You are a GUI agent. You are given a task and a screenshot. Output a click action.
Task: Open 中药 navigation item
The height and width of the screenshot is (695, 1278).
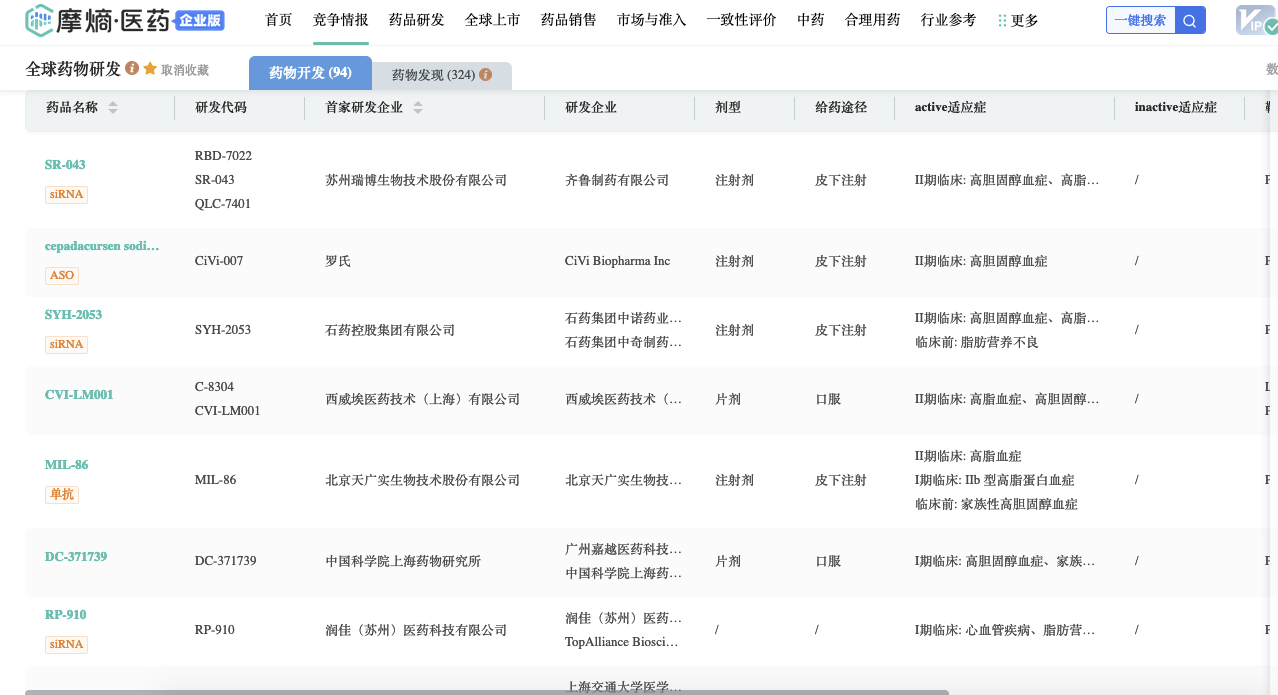810,20
